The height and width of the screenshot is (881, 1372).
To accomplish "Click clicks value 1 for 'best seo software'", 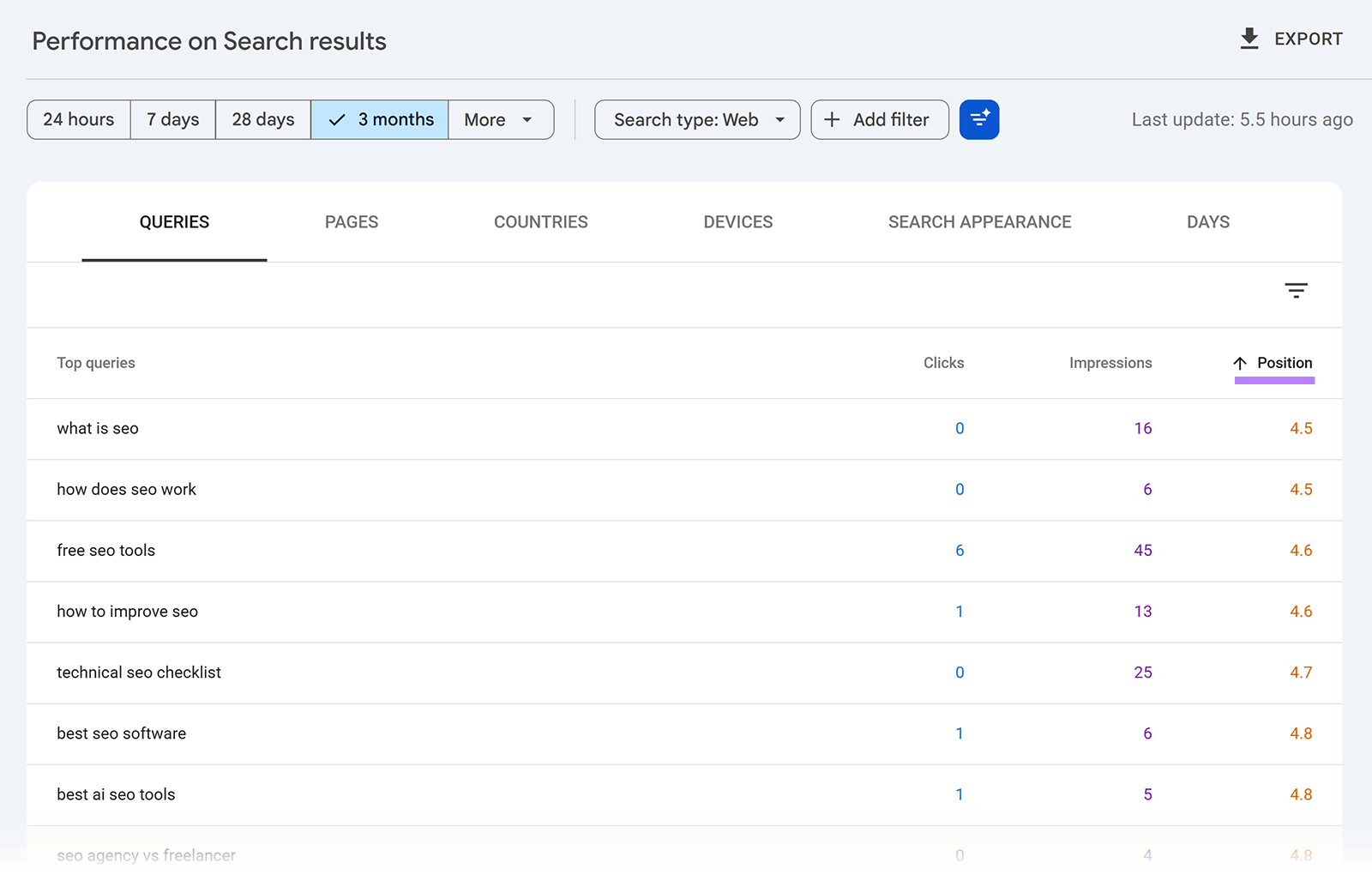I will tap(960, 733).
